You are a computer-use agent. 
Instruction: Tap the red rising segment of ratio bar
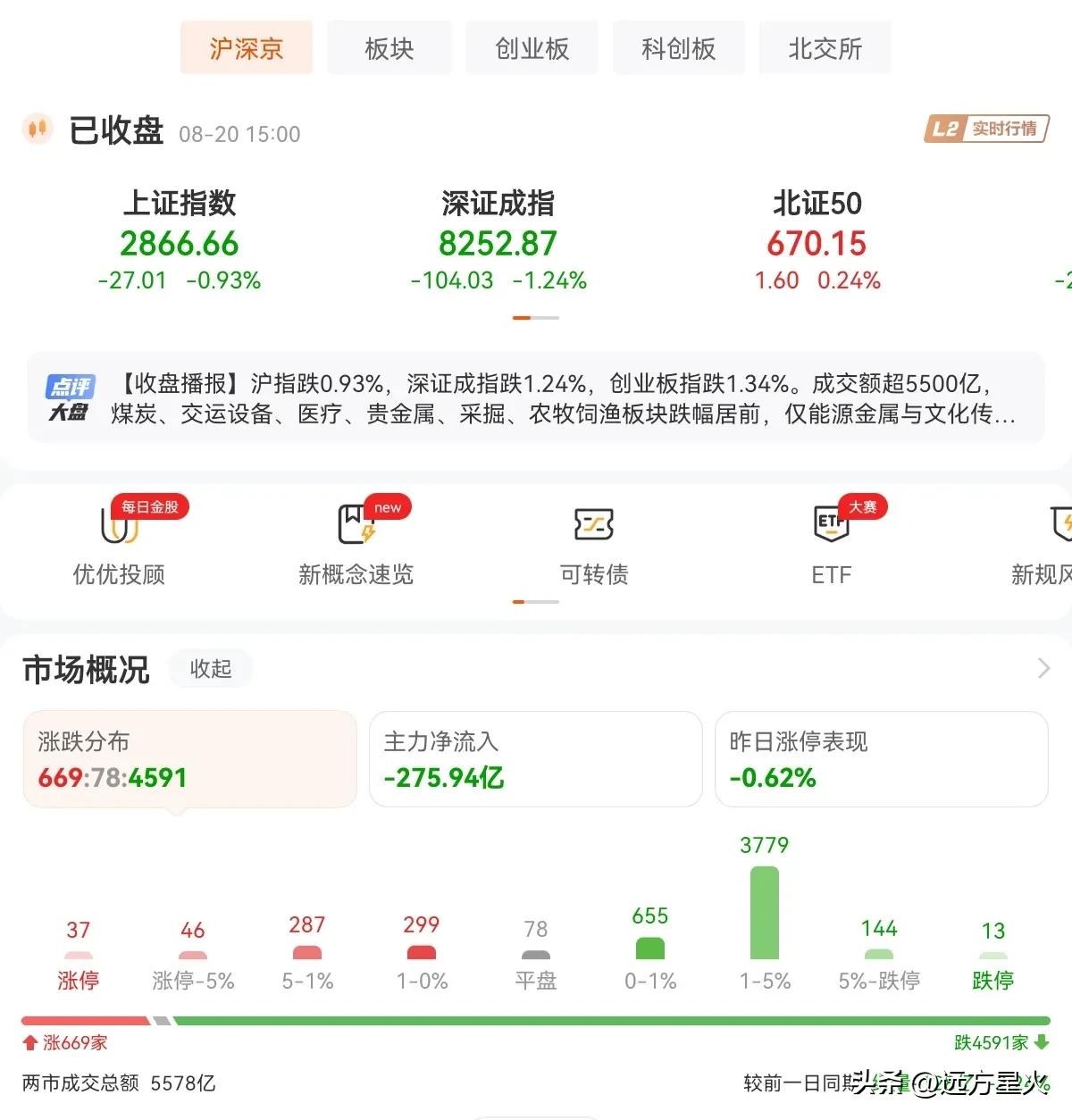86,1020
